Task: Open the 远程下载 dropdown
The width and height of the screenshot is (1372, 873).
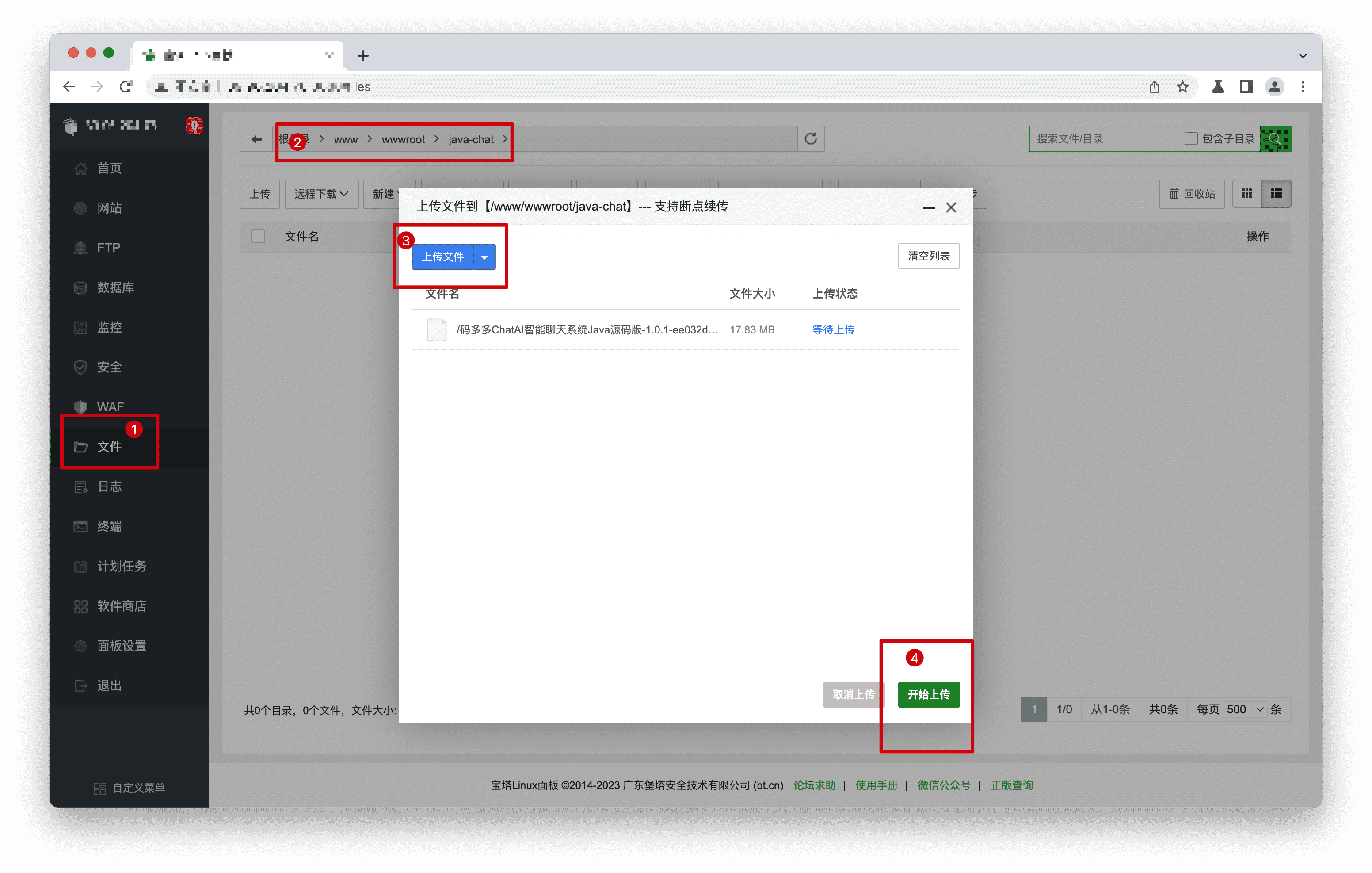Action: click(x=321, y=194)
